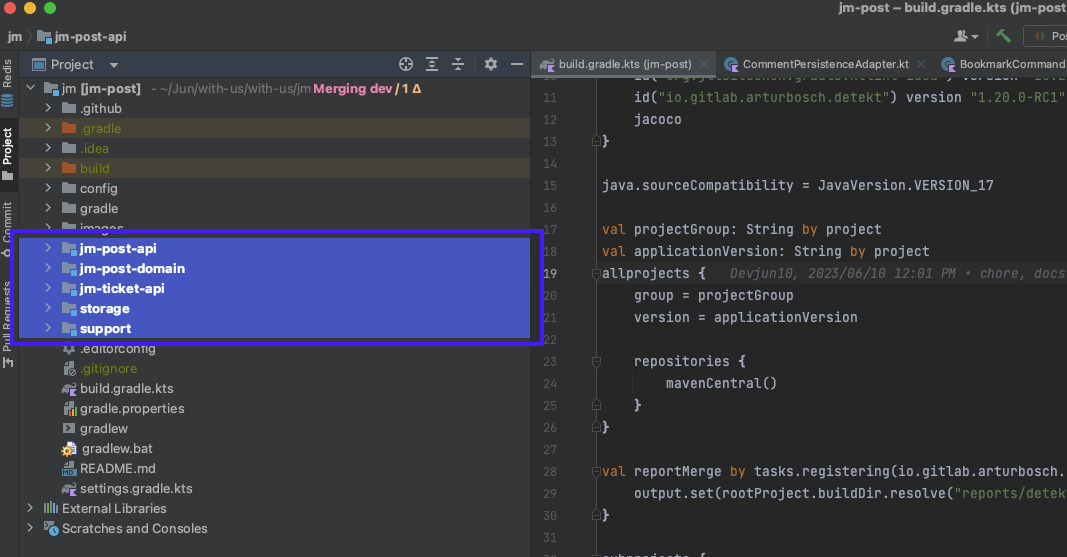
Task: Click gutter line number 15
Action: [550, 186]
